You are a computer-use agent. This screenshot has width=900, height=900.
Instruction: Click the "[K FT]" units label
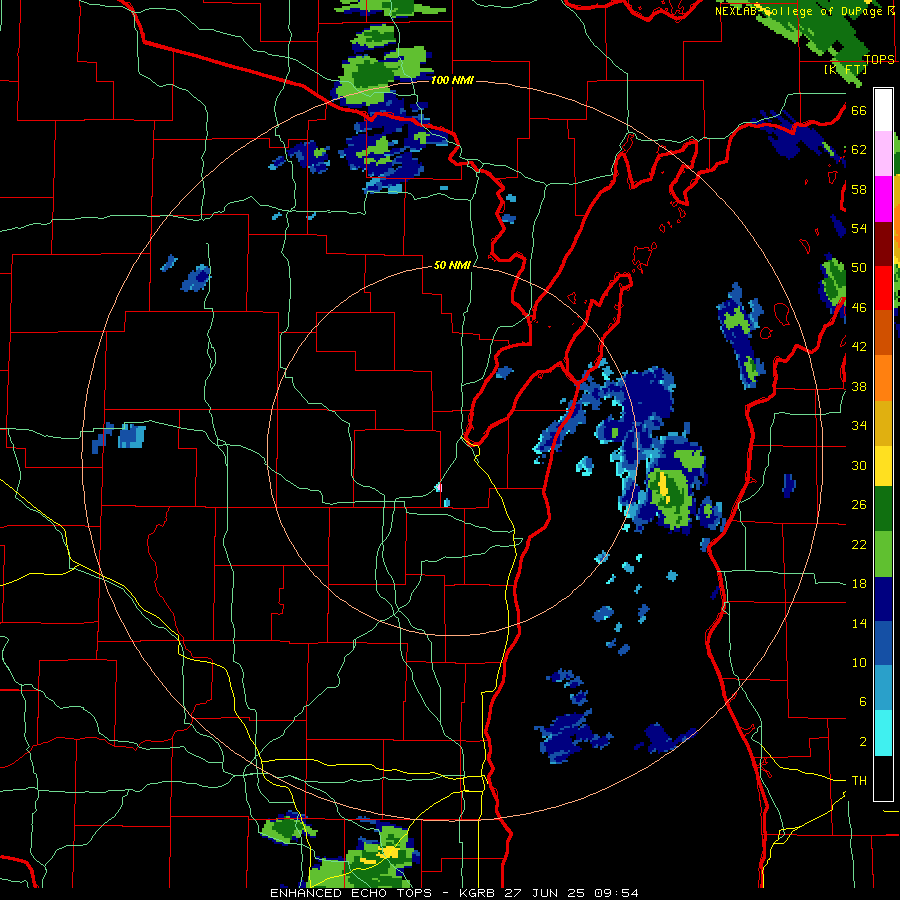(x=845, y=69)
